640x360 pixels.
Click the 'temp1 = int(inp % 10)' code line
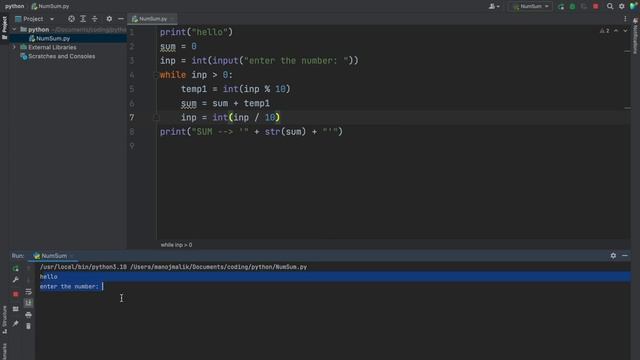tap(236, 89)
